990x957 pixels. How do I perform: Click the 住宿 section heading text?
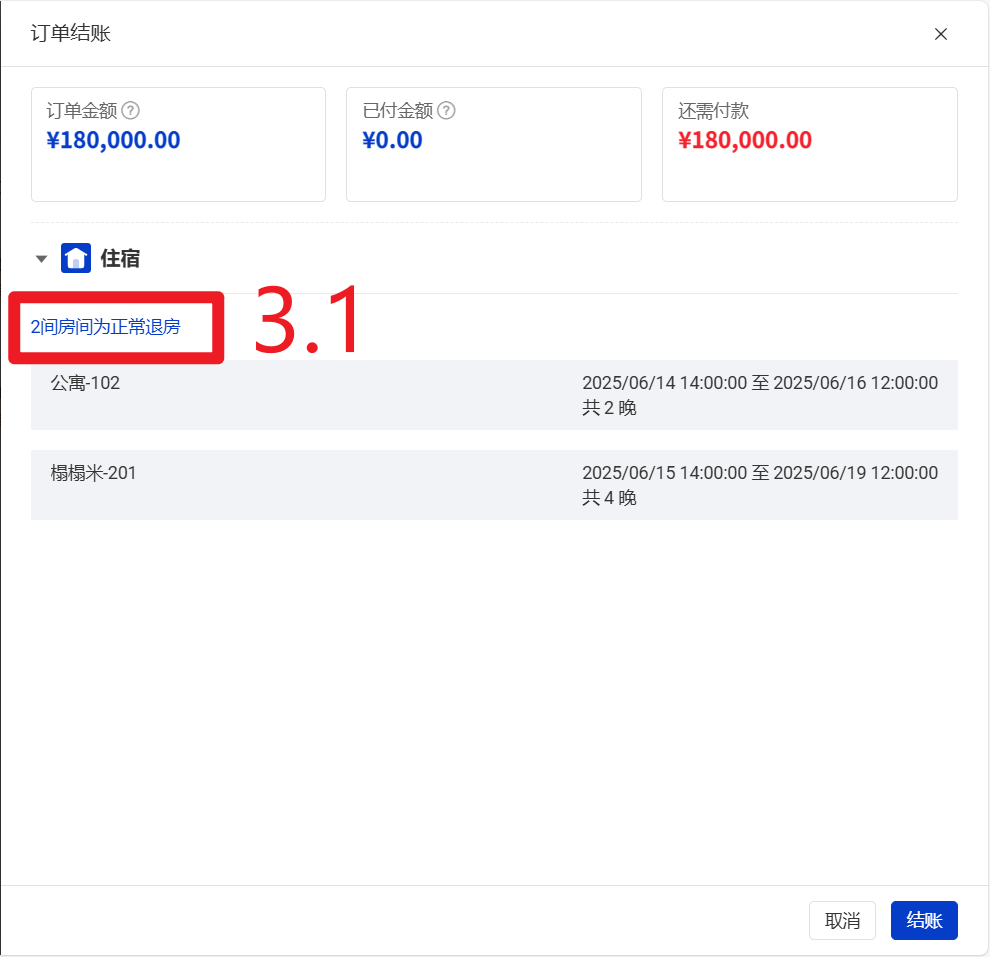click(120, 259)
